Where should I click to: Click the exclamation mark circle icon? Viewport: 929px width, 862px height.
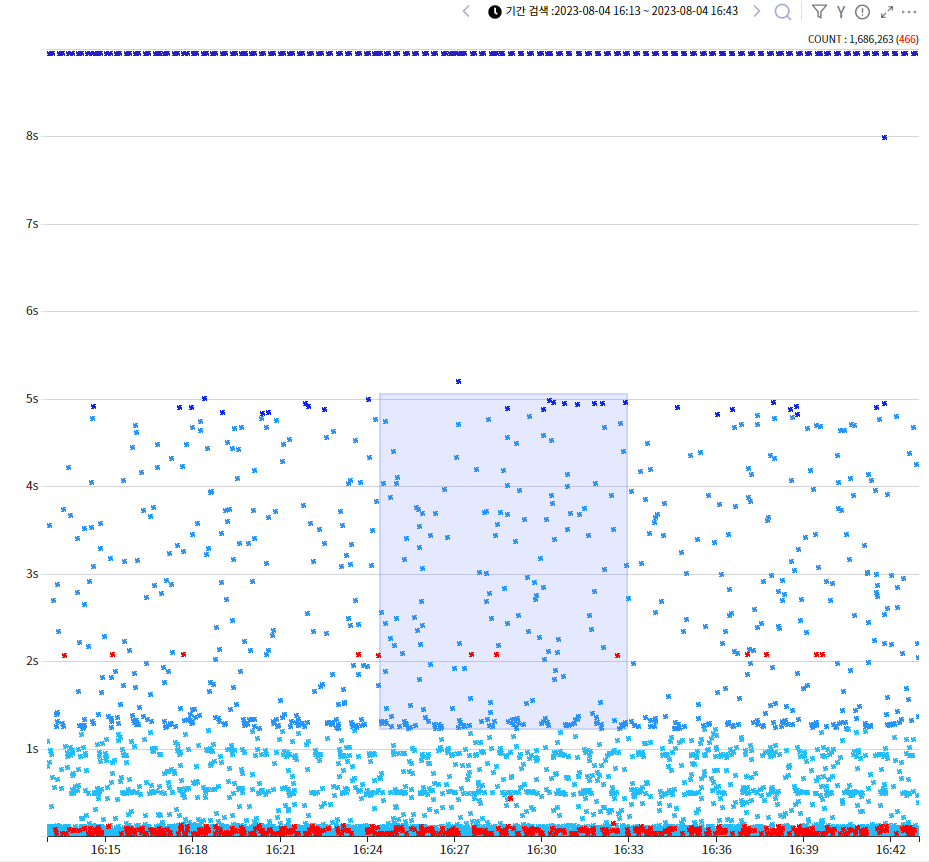[862, 12]
